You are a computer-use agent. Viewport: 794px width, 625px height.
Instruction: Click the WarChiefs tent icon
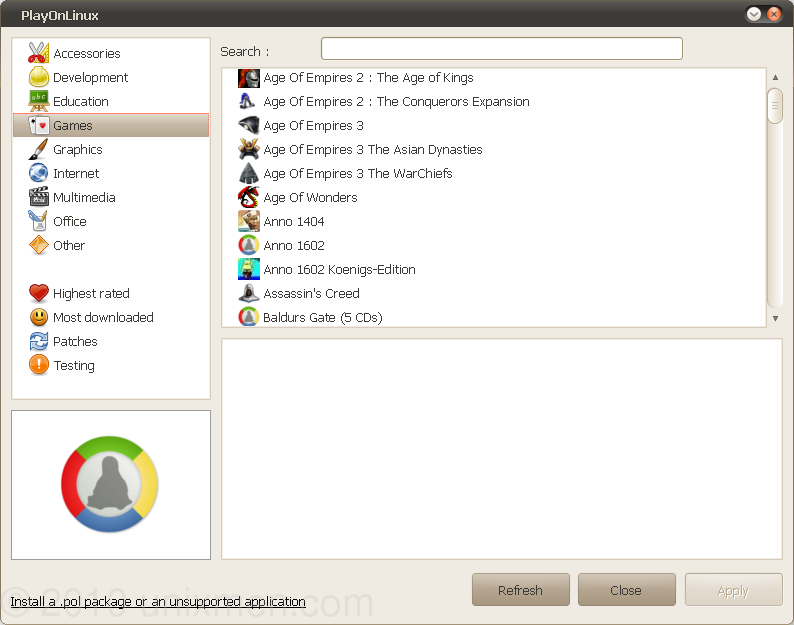click(249, 173)
